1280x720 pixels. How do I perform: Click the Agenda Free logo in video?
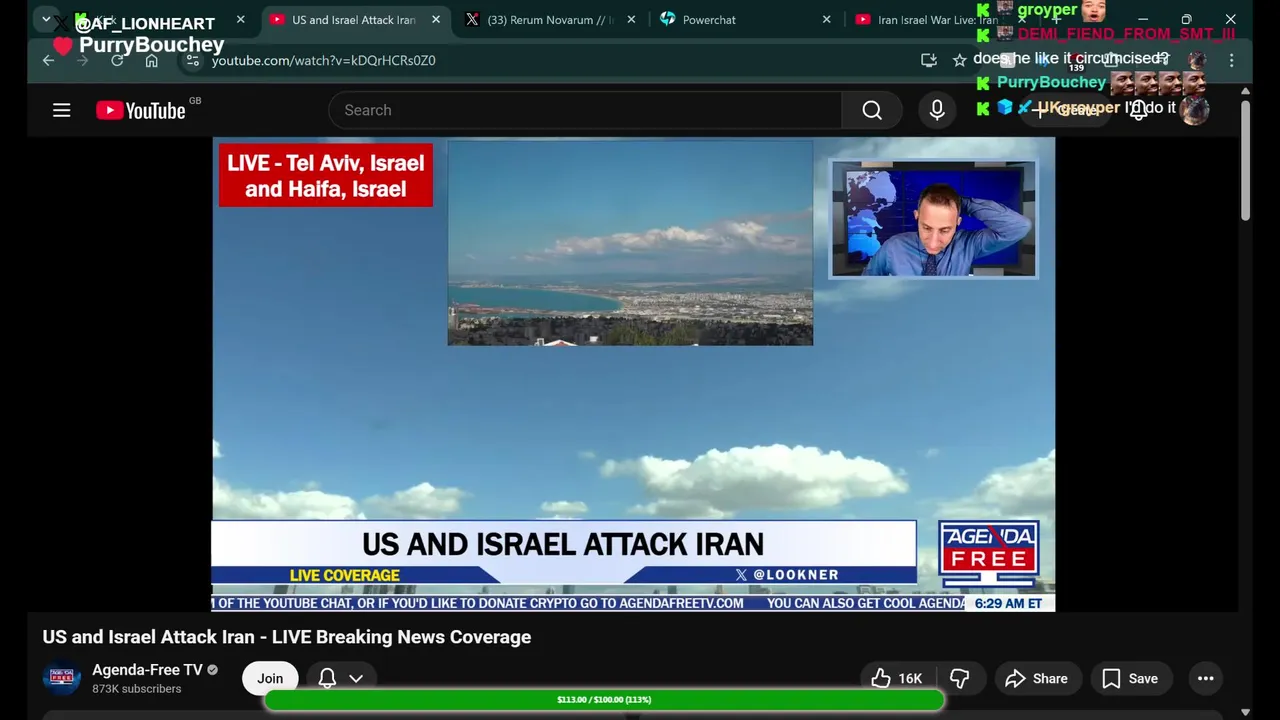point(988,554)
